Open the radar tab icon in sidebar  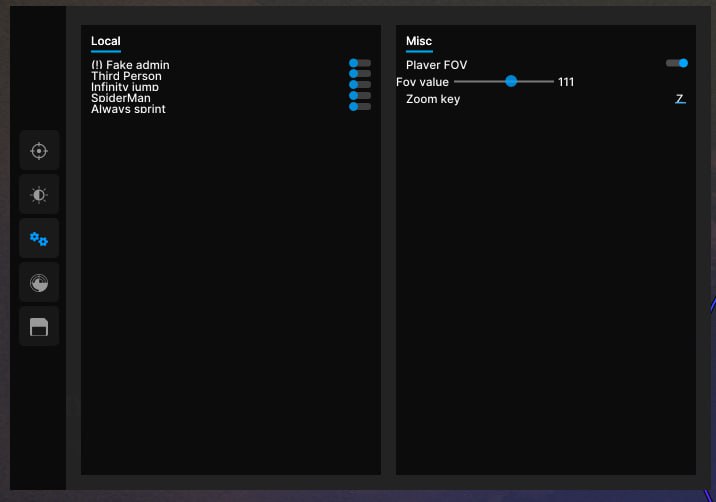[39, 283]
